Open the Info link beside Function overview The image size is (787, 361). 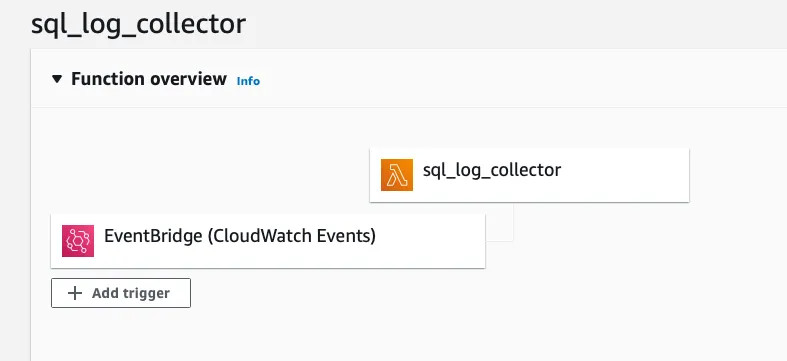pos(248,81)
